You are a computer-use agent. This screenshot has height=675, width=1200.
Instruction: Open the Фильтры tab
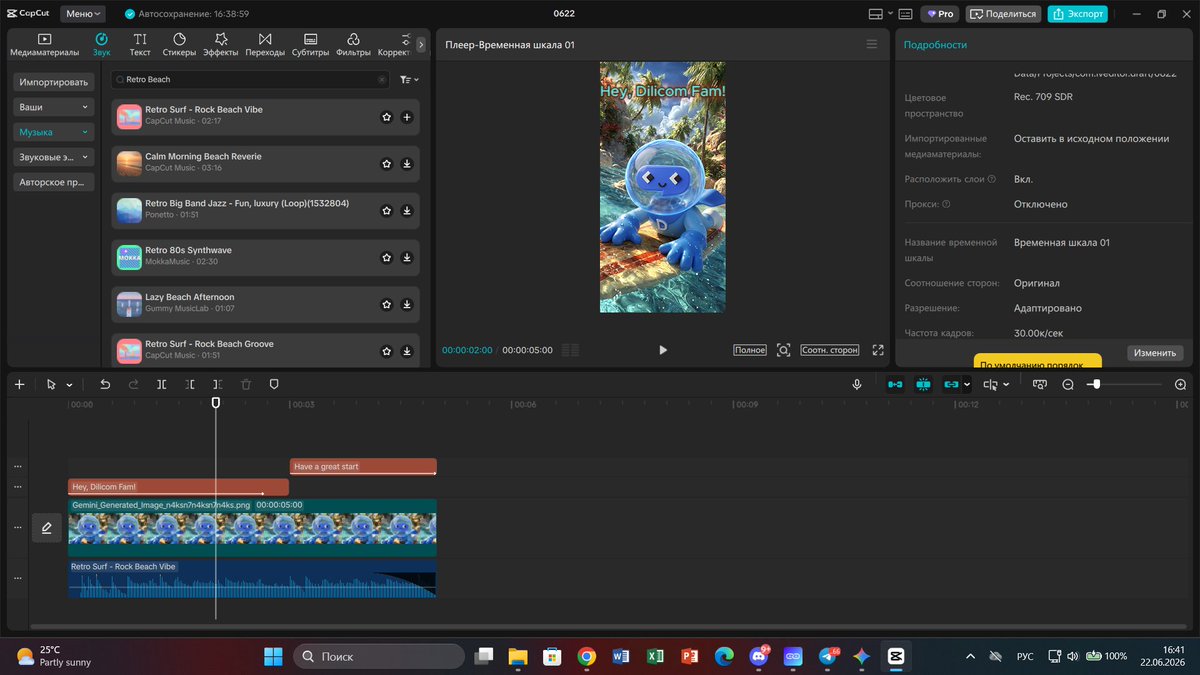pyautogui.click(x=353, y=44)
